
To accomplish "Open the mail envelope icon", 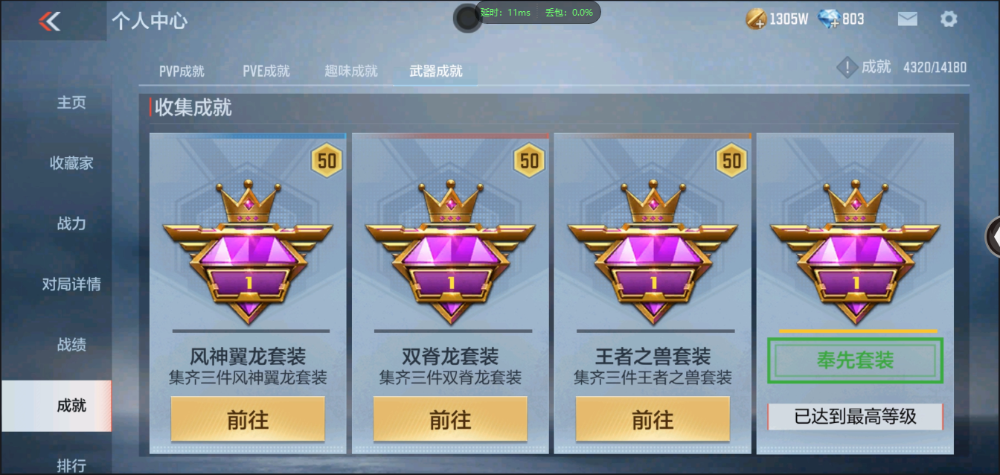I will click(907, 19).
